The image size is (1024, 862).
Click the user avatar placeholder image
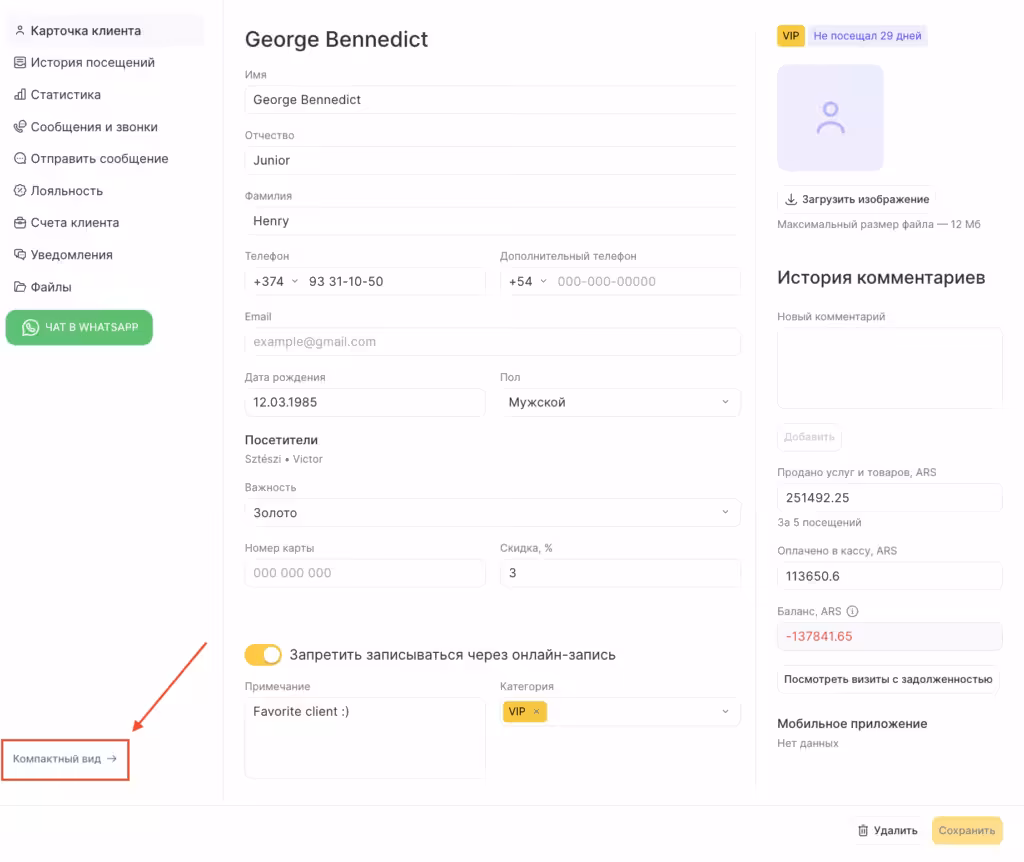coord(830,118)
